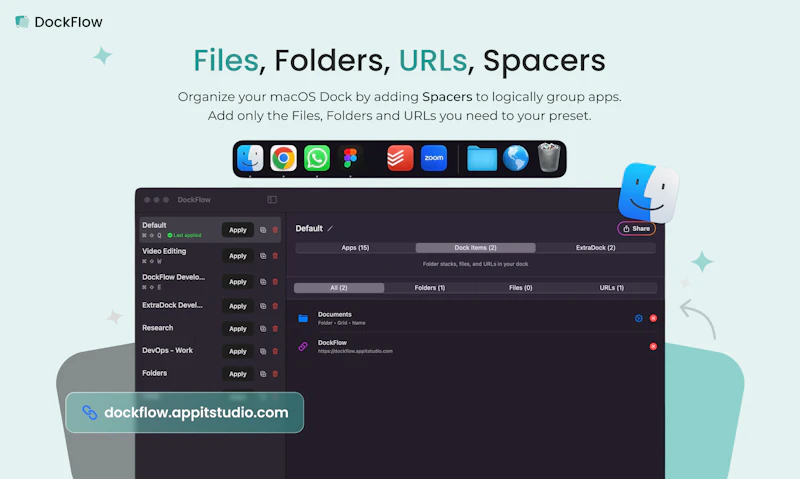Select the Files (0) filter
Screen dimensions: 800x479
point(520,288)
